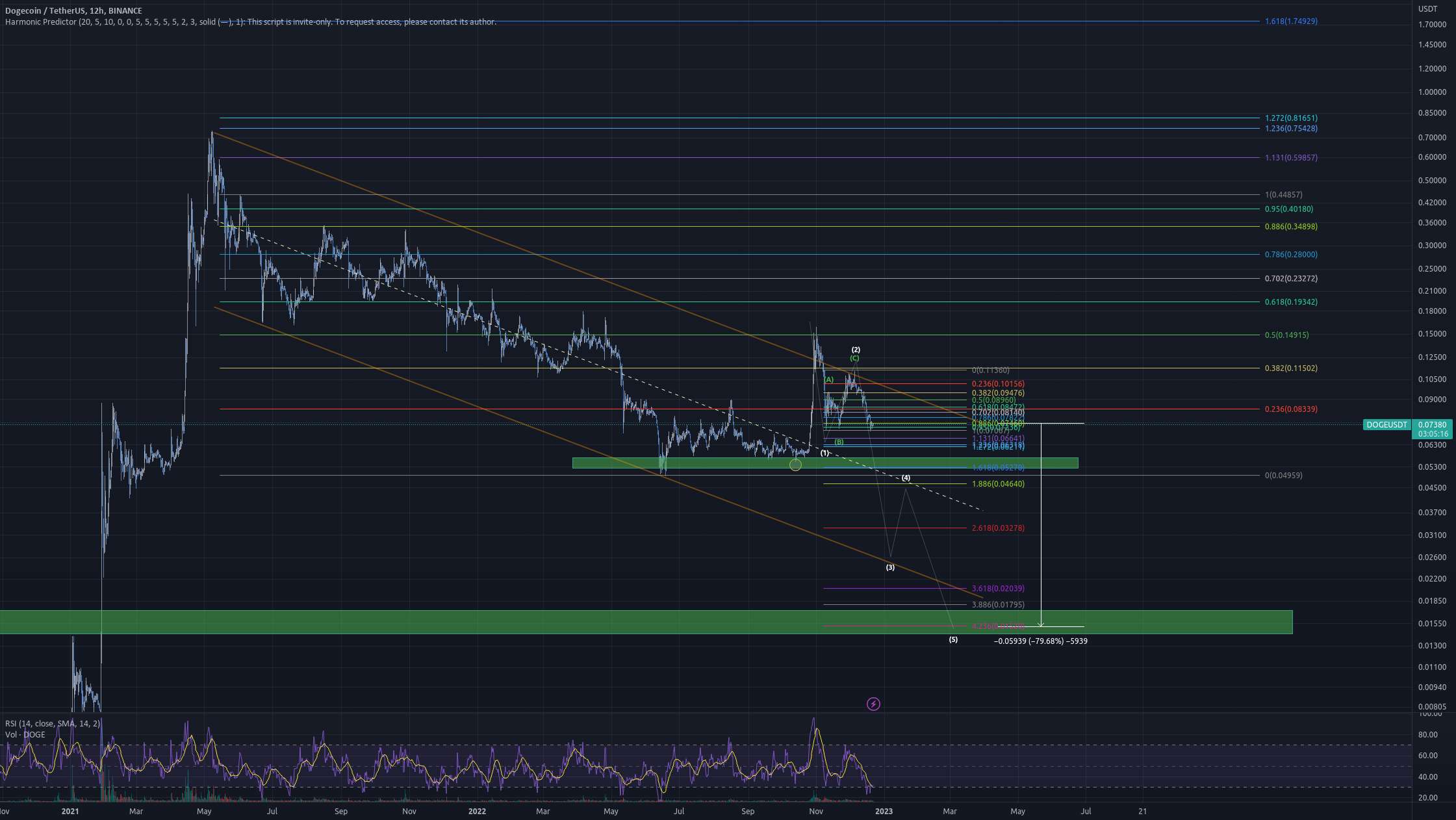The image size is (1456, 820).
Task: Select the DOGEUSDT current price tag
Action: point(1386,425)
